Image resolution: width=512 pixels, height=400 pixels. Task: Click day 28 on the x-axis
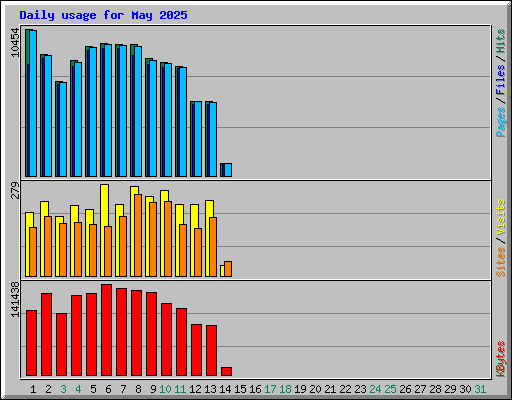pos(435,389)
